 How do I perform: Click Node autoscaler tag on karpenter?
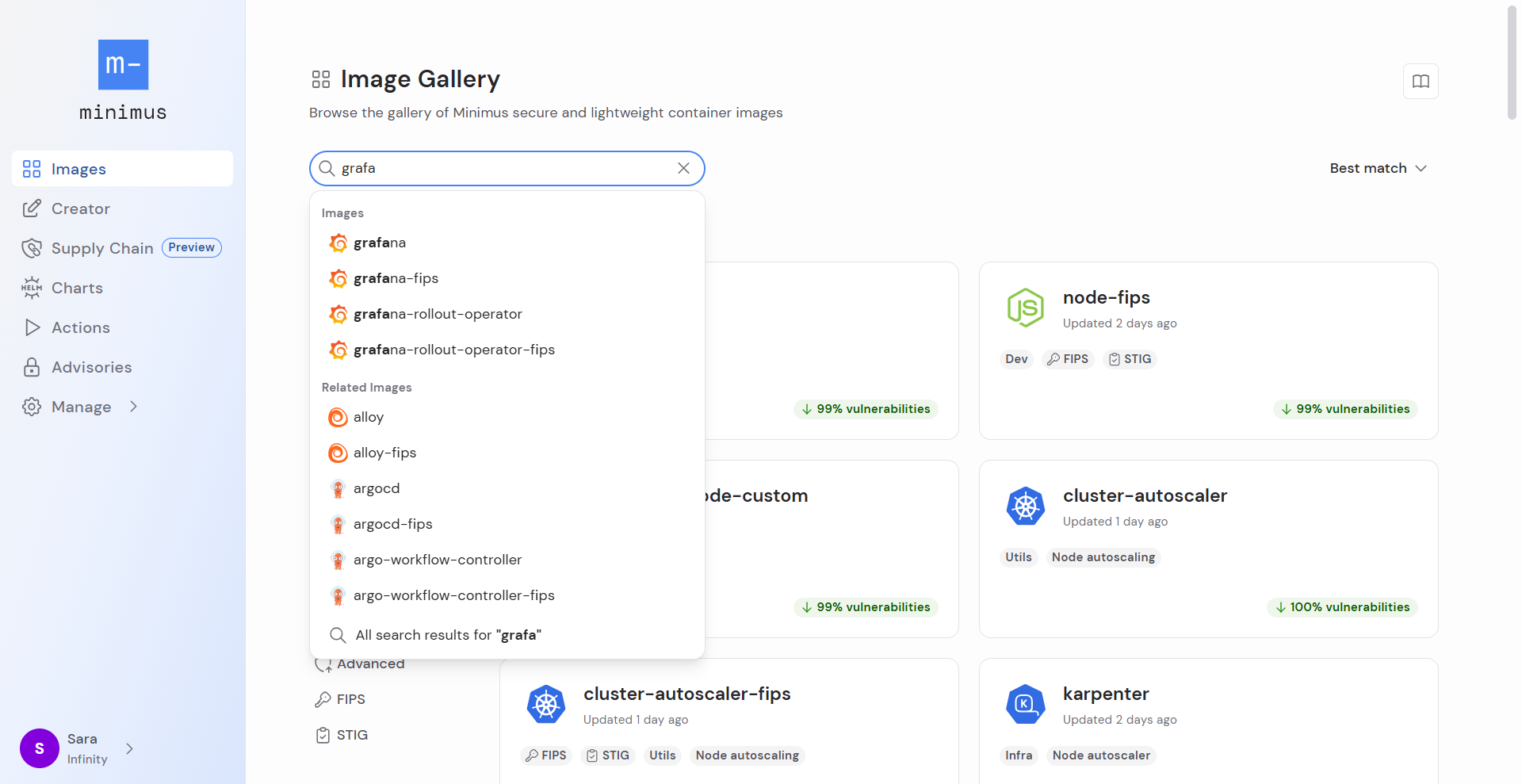[x=1101, y=755]
